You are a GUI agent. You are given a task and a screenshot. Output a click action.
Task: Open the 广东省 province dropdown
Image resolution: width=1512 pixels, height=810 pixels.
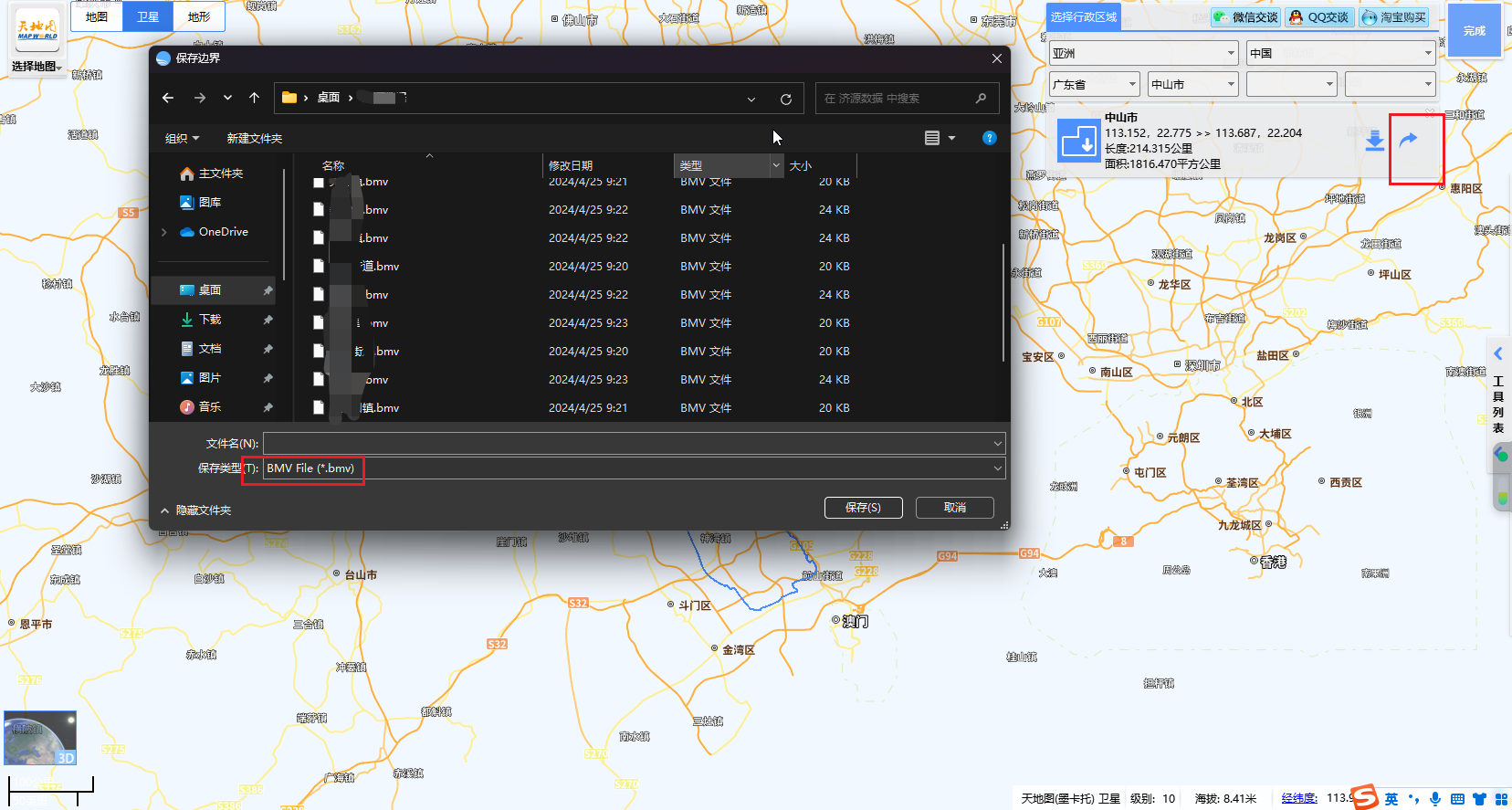pos(1095,84)
